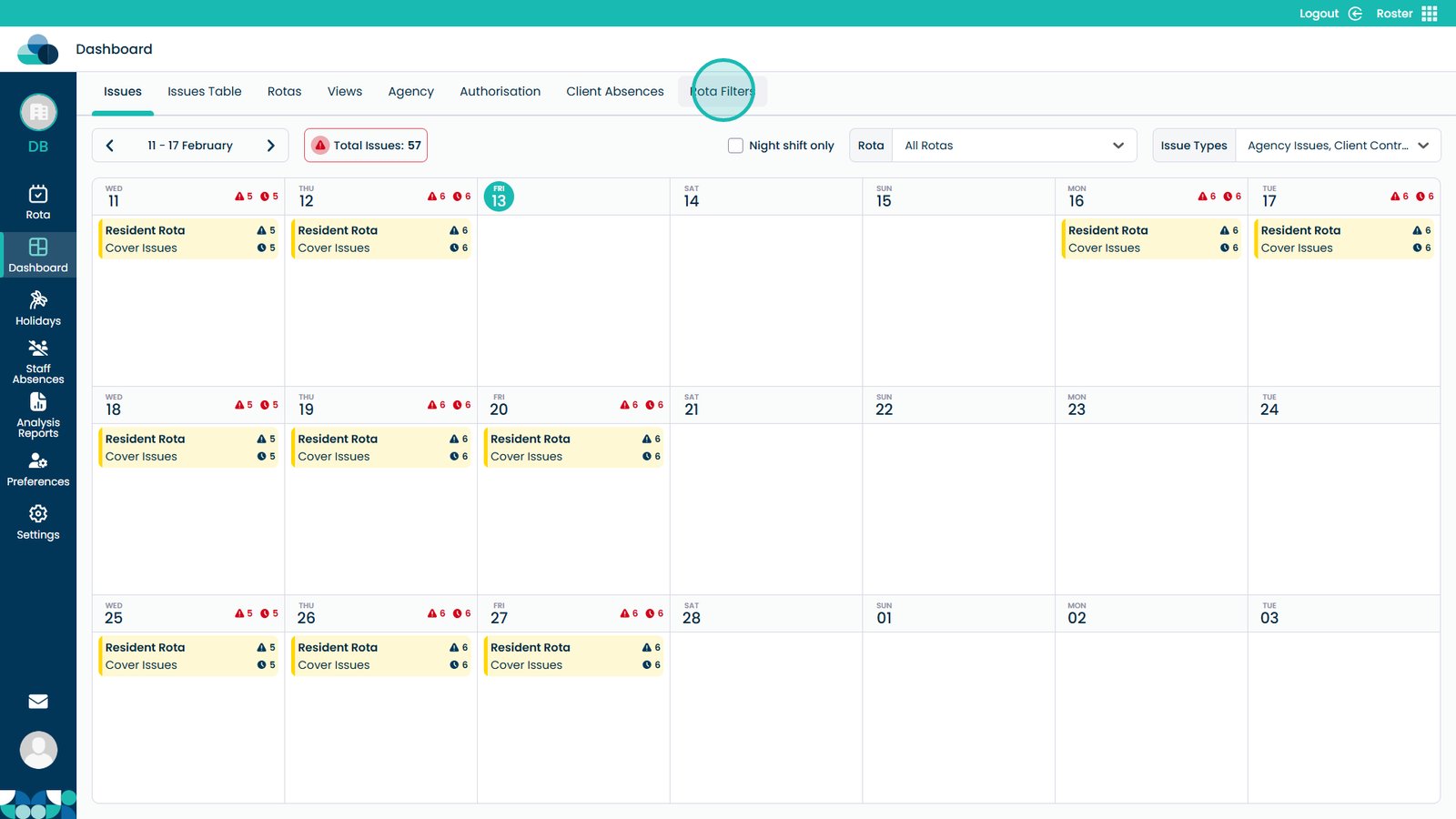Click the DB organisation building icon
Viewport: 1456px width, 819px height.
point(38,112)
